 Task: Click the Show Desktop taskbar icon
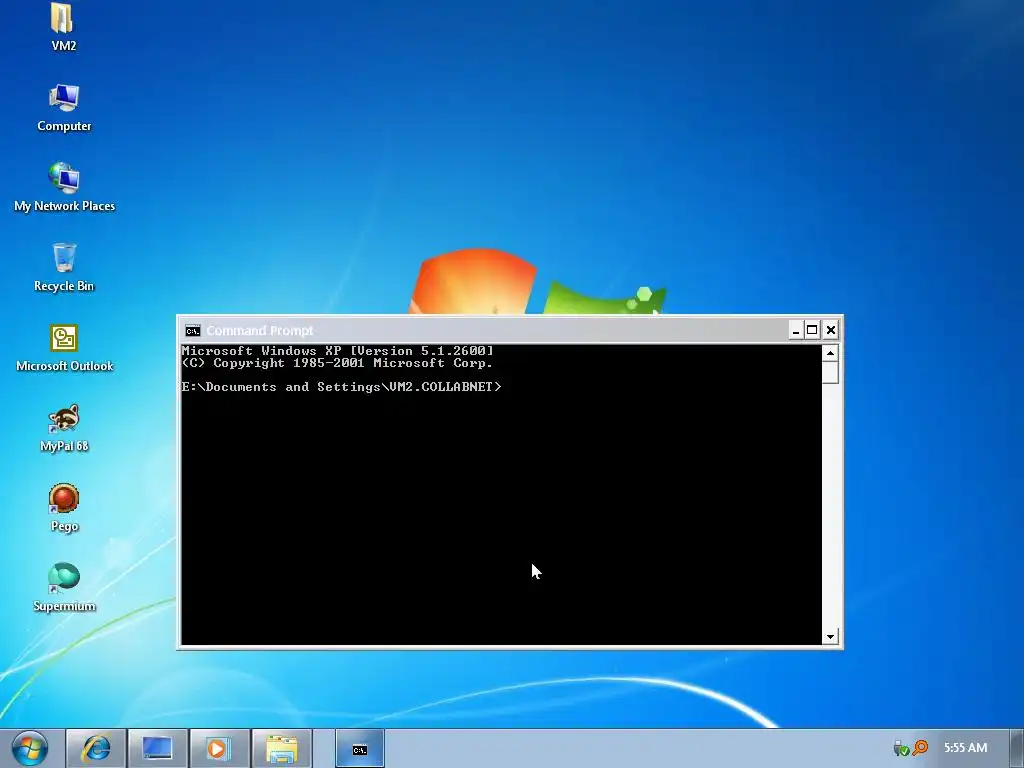[x=157, y=748]
